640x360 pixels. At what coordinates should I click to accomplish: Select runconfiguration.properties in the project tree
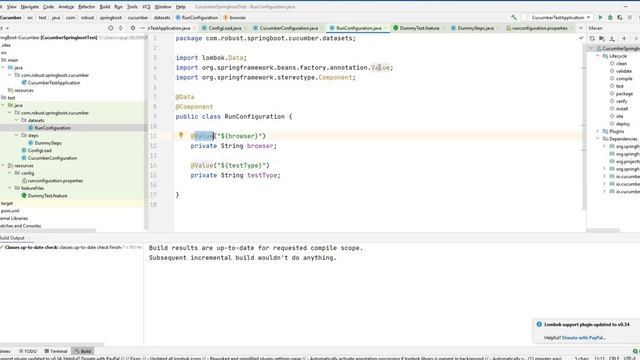tap(55, 180)
